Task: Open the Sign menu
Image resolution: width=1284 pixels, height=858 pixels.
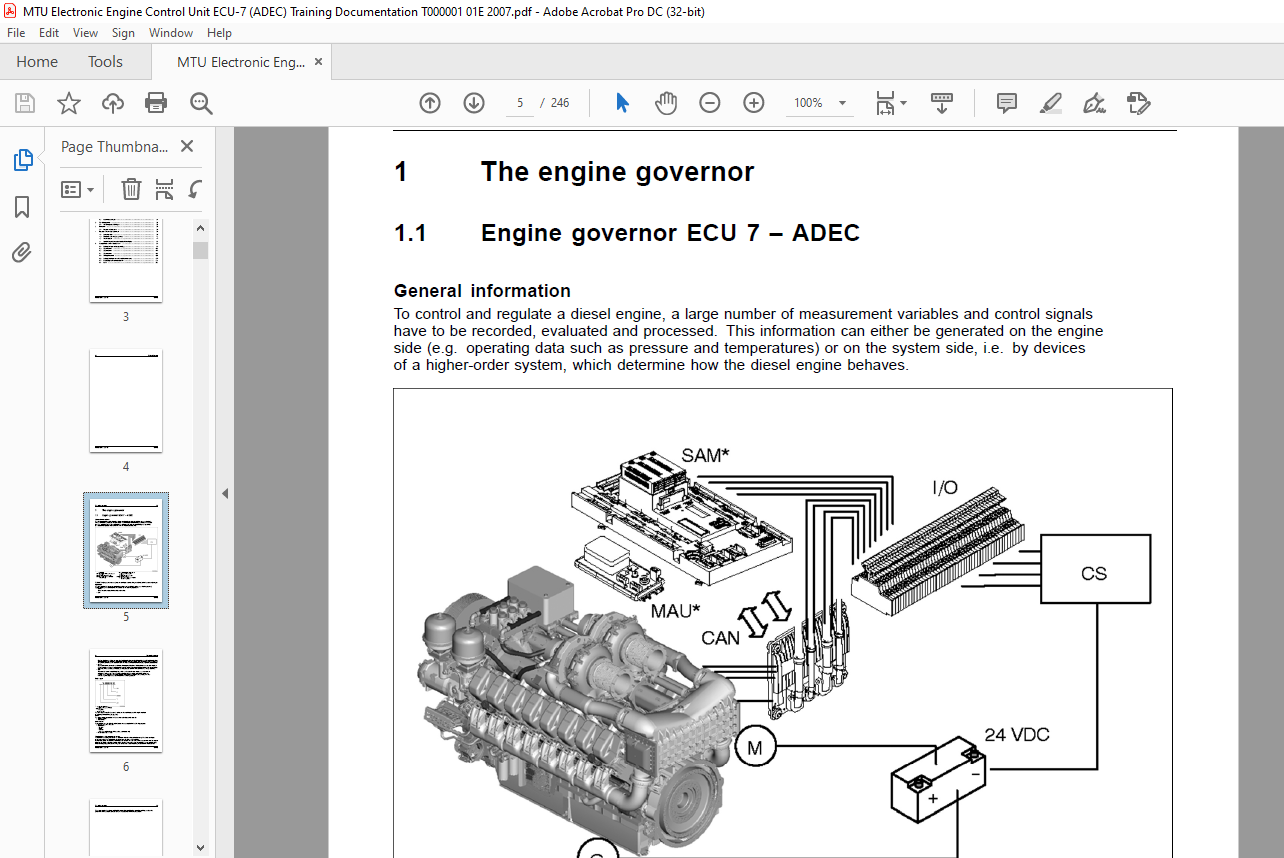Action: pos(123,33)
